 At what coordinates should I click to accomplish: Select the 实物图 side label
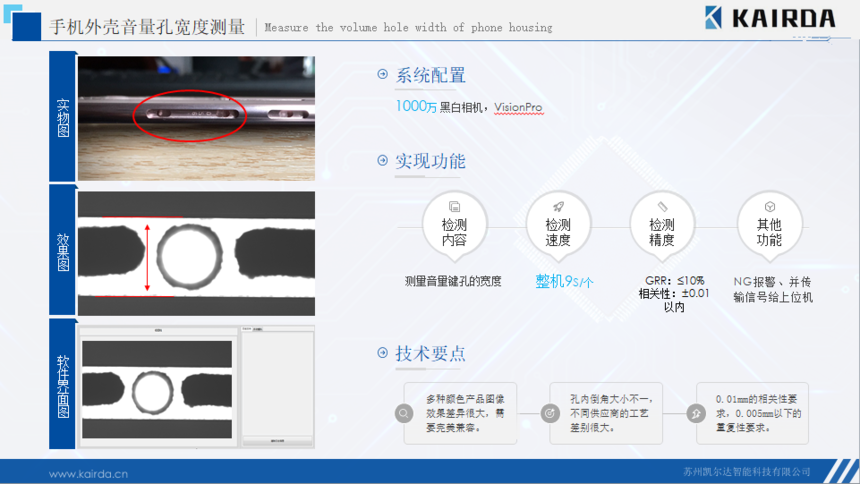pos(63,117)
